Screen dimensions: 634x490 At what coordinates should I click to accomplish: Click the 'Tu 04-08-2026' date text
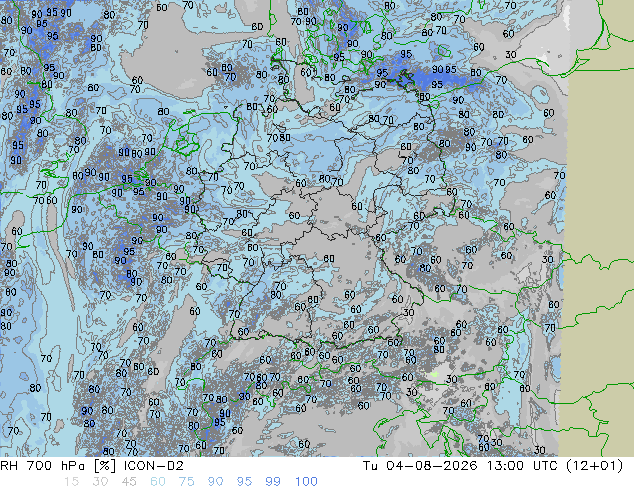(420, 466)
